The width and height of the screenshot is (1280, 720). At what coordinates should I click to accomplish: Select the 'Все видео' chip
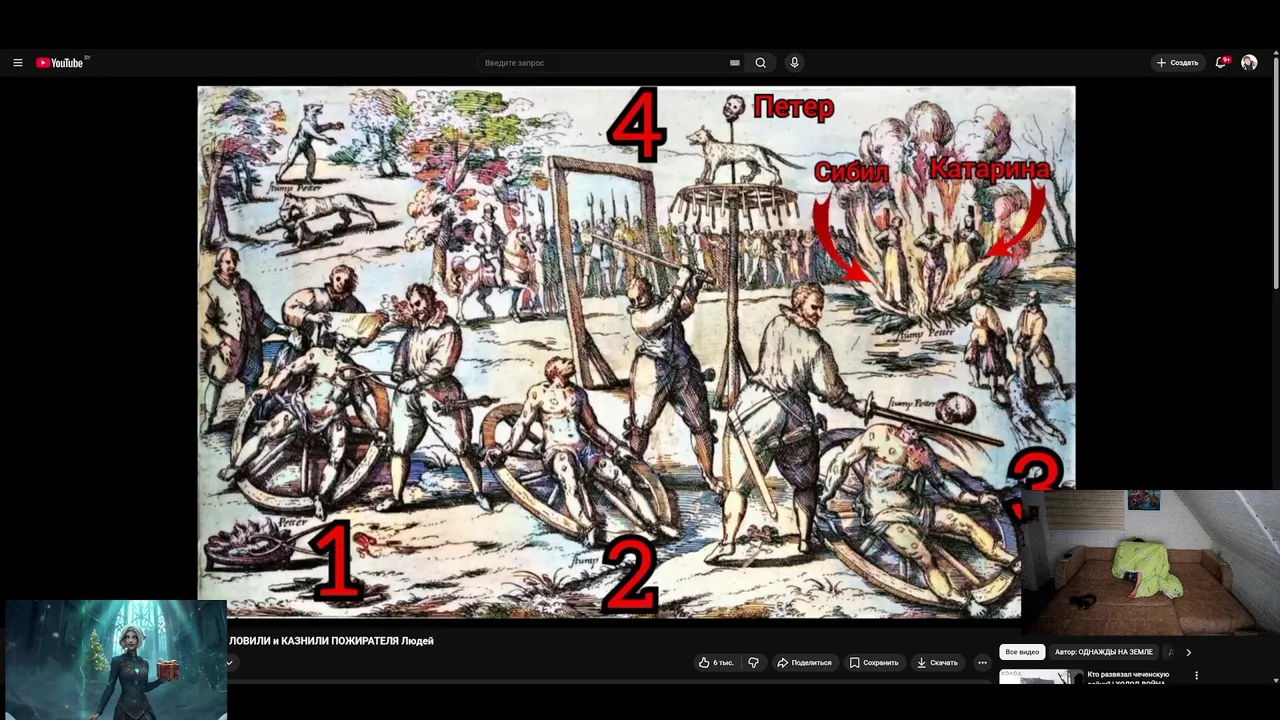(x=1022, y=652)
